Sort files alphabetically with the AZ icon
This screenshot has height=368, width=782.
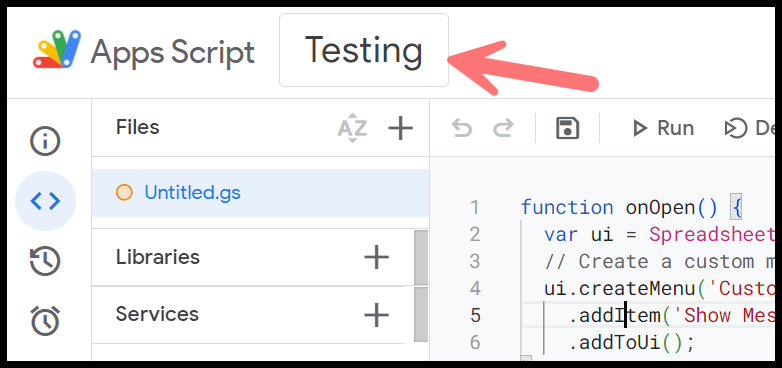coord(352,128)
